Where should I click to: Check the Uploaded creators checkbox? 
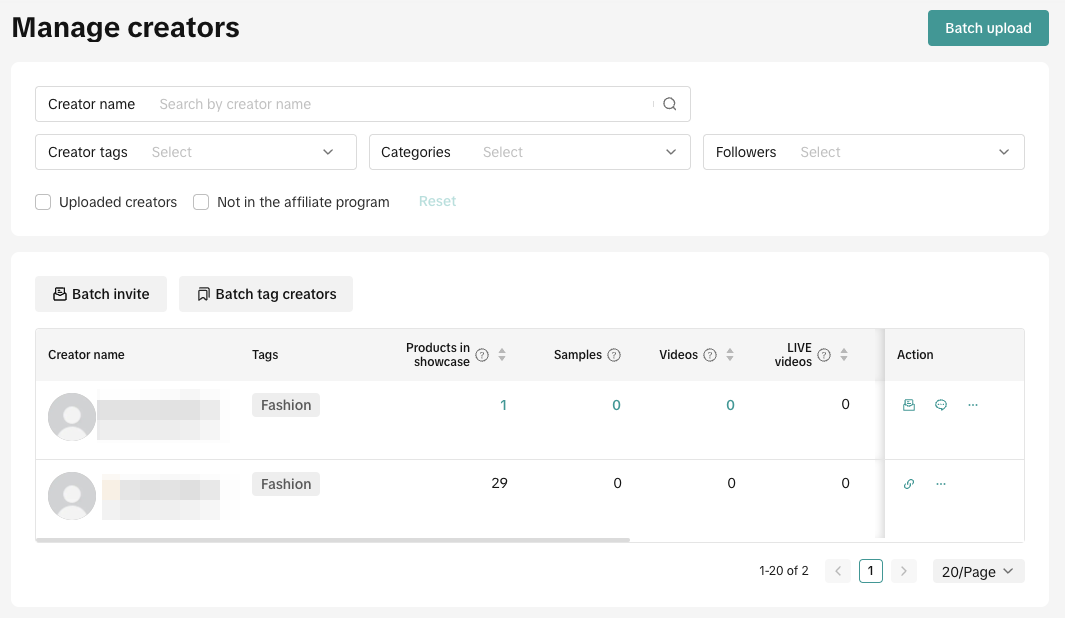(43, 202)
